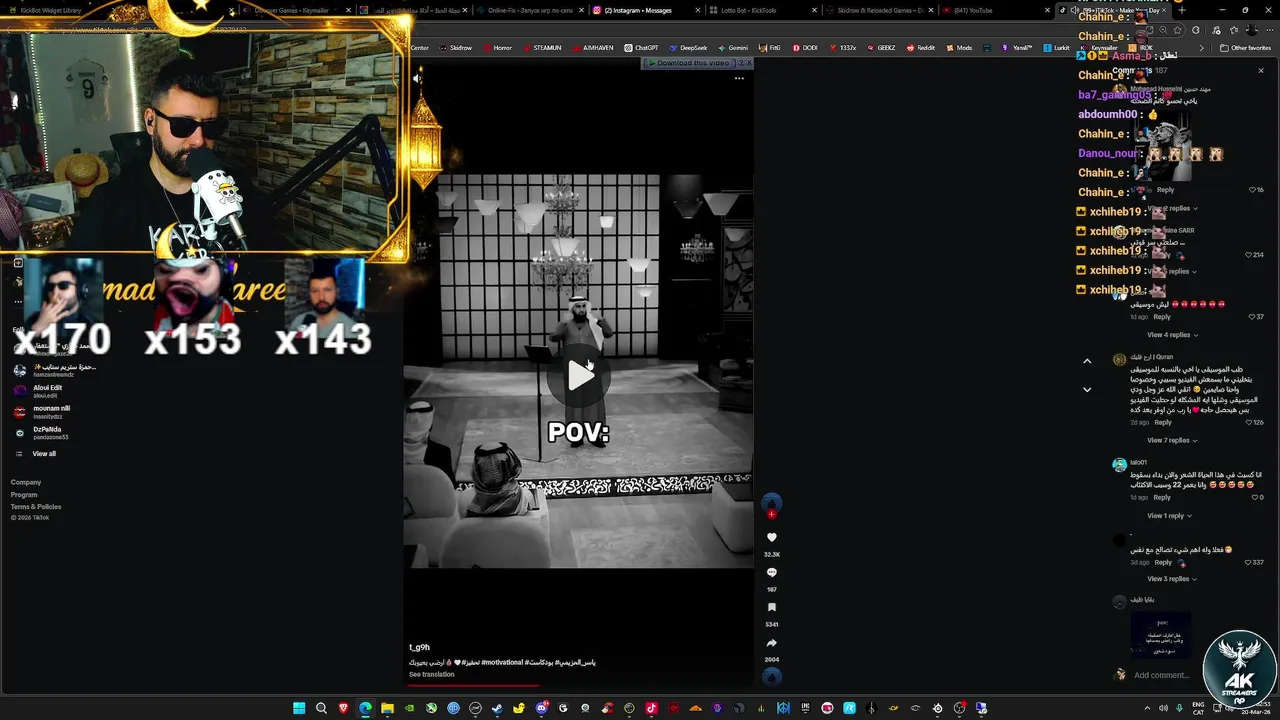The image size is (1280, 720).
Task: Expand View 1 reply
Action: 1170,516
